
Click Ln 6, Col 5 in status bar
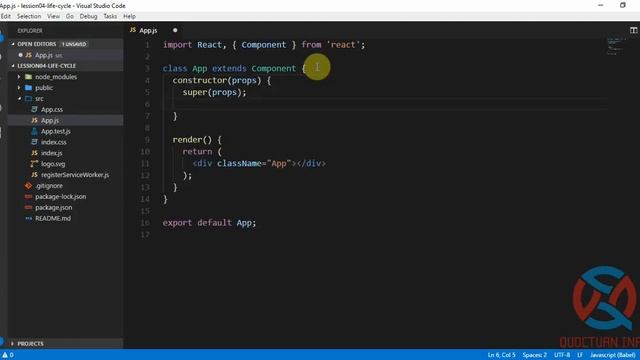click(501, 355)
